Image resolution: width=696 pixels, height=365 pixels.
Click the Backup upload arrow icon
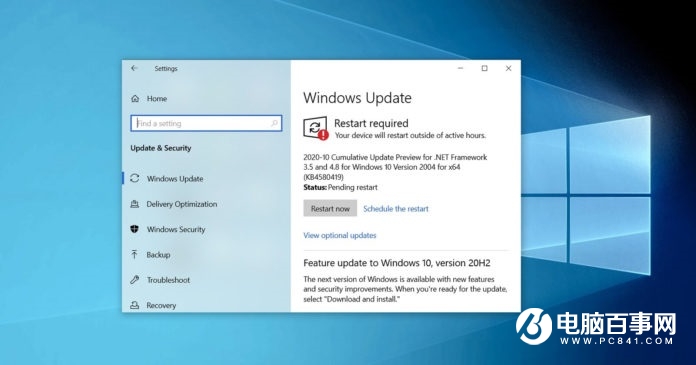coord(134,254)
